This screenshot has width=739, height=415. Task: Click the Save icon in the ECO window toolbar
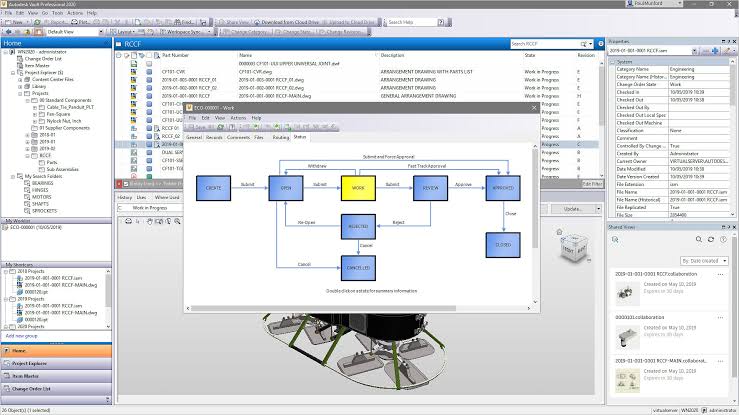(197, 127)
